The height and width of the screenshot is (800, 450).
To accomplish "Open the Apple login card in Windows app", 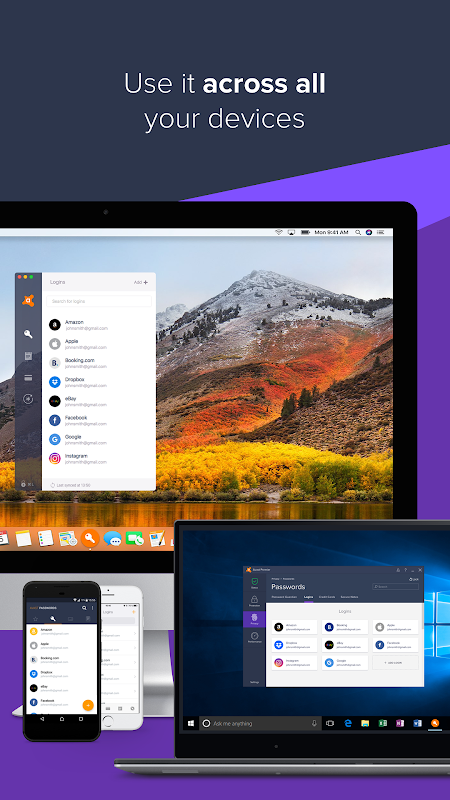I will pyautogui.click(x=395, y=627).
